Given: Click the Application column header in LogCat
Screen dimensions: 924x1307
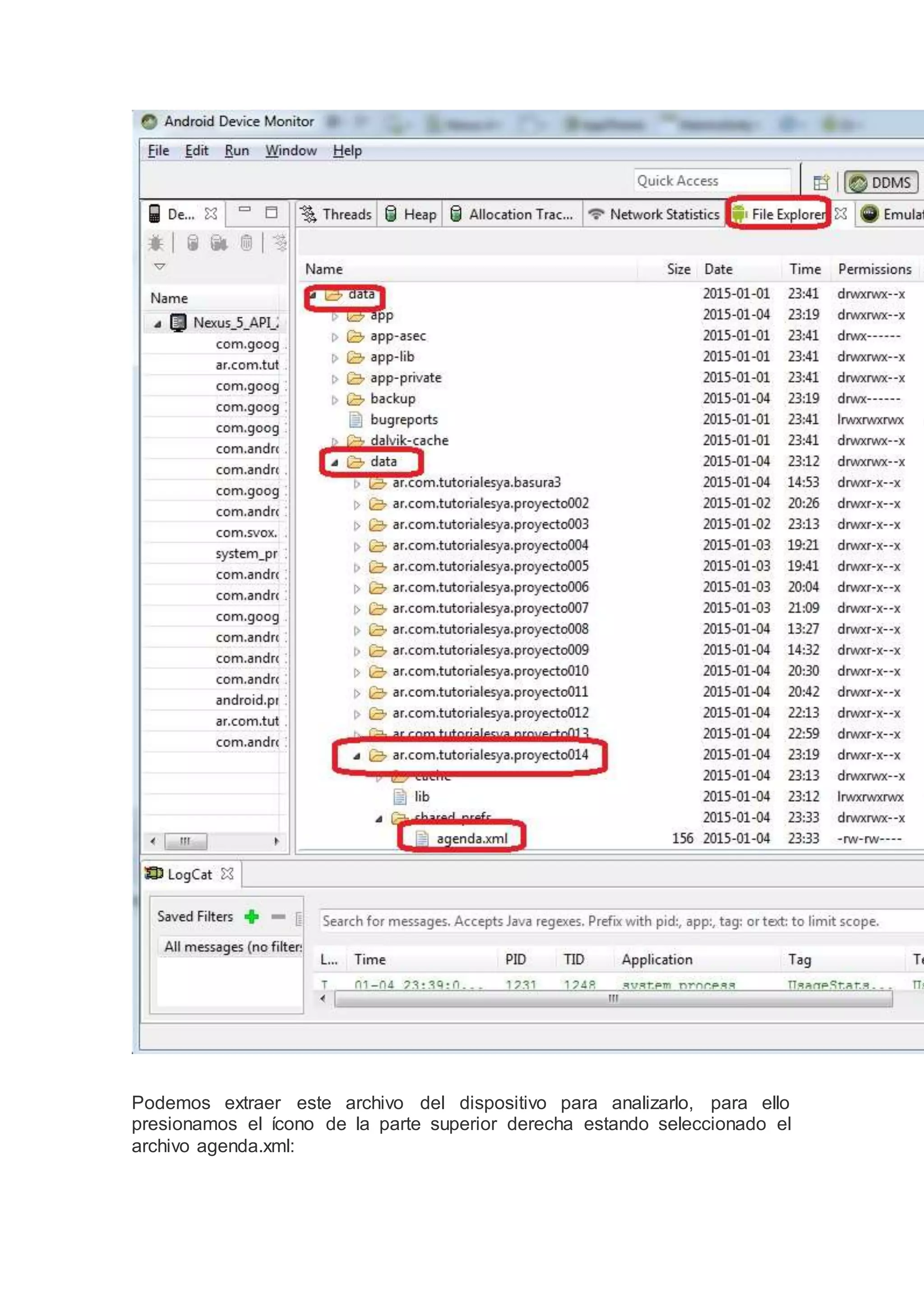Looking at the screenshot, I should (x=657, y=960).
